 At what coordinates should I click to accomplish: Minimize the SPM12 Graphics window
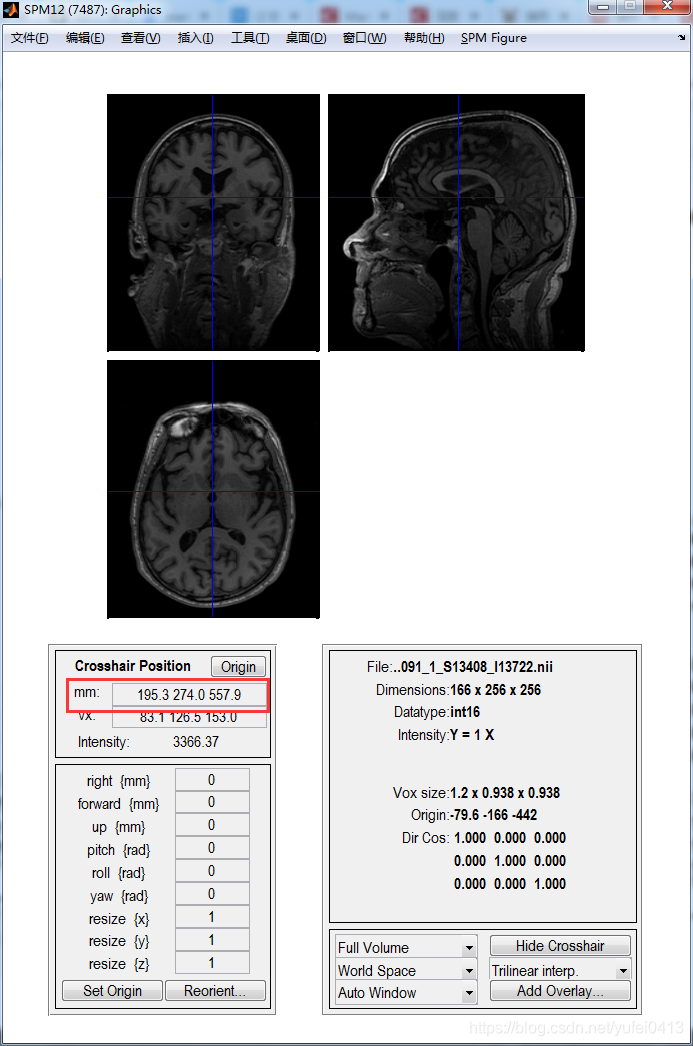tap(602, 7)
